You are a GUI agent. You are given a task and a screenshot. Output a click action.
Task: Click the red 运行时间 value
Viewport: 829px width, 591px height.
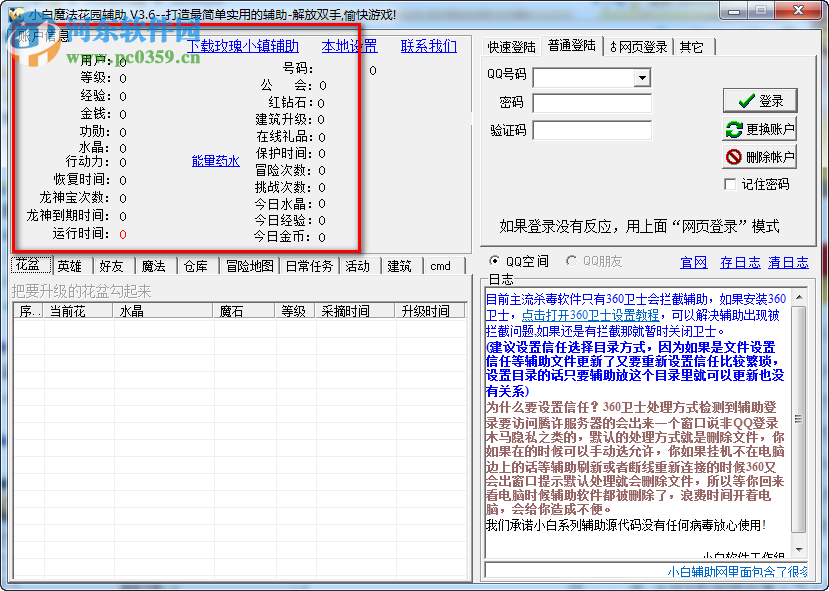(123, 234)
